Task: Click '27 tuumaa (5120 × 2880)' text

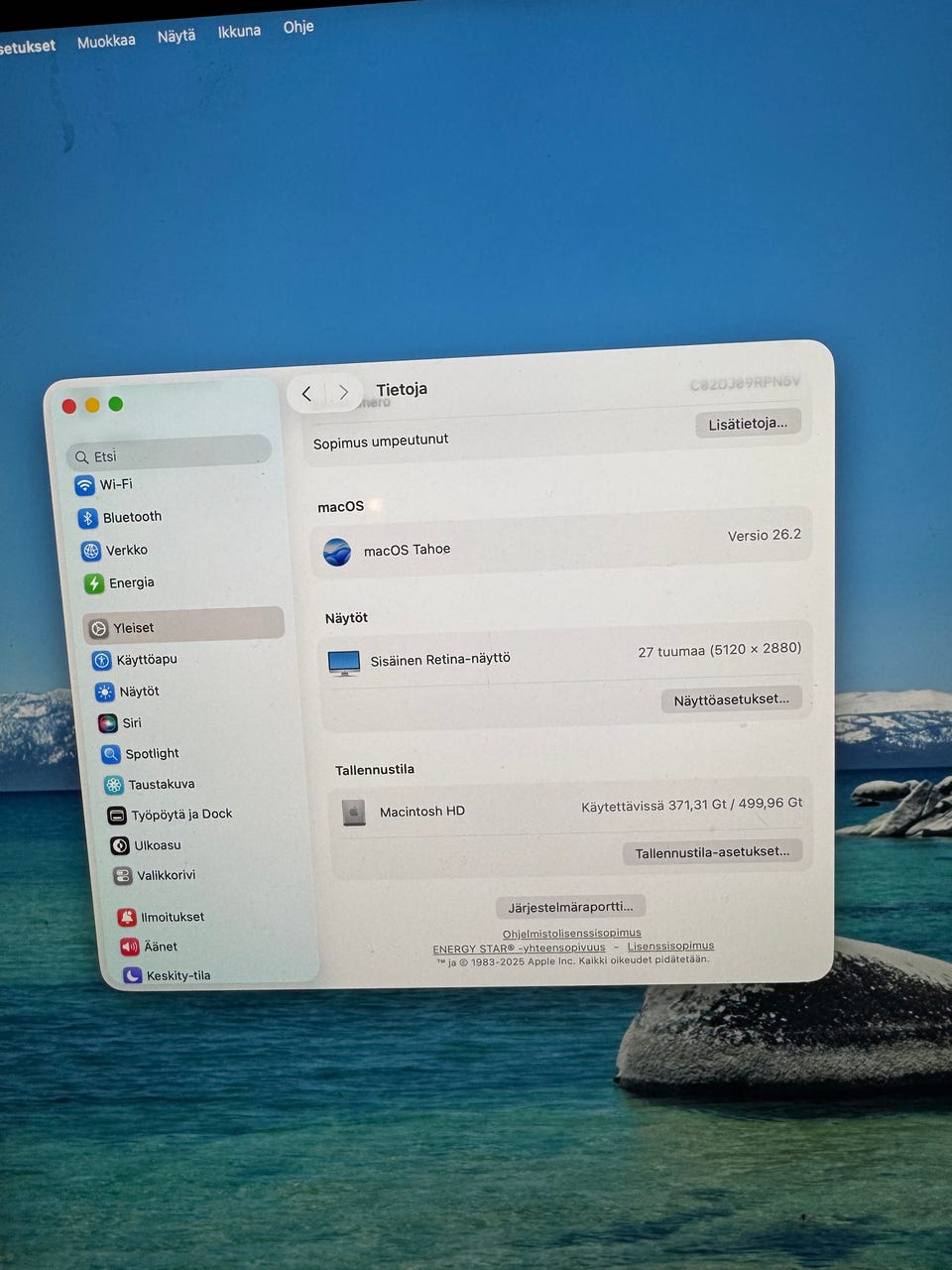Action: coord(719,650)
